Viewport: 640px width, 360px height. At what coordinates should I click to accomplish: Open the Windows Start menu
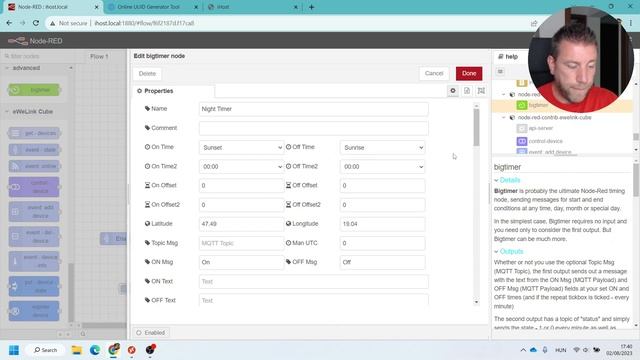[x=14, y=350]
